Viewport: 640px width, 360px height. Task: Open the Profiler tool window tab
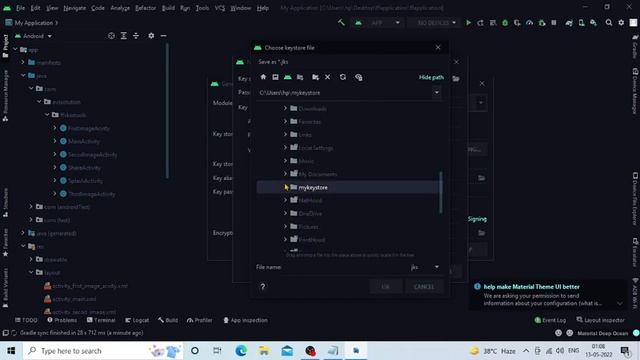pyautogui.click(x=200, y=320)
